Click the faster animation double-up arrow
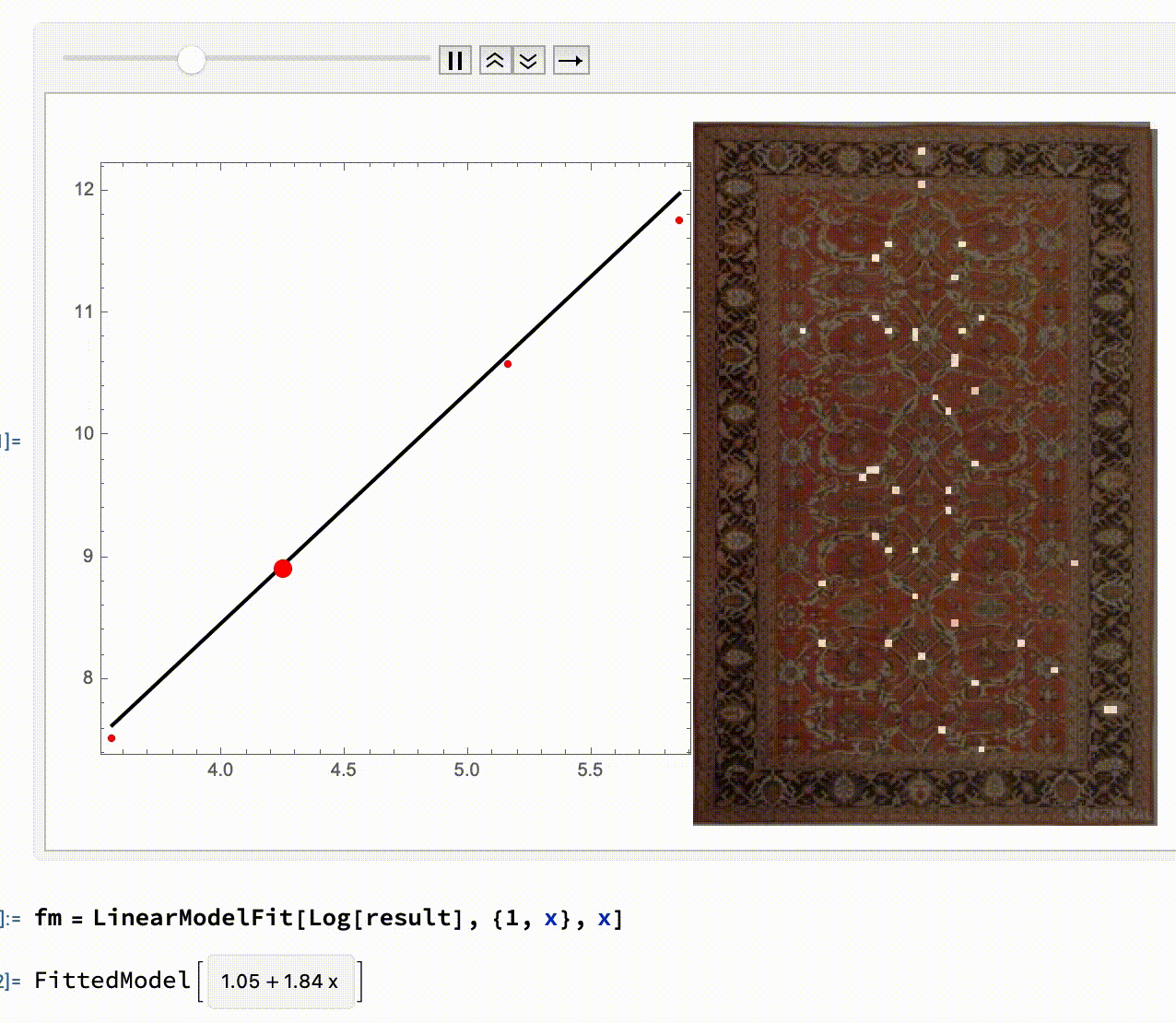This screenshot has width=1176, height=1023. 495,61
